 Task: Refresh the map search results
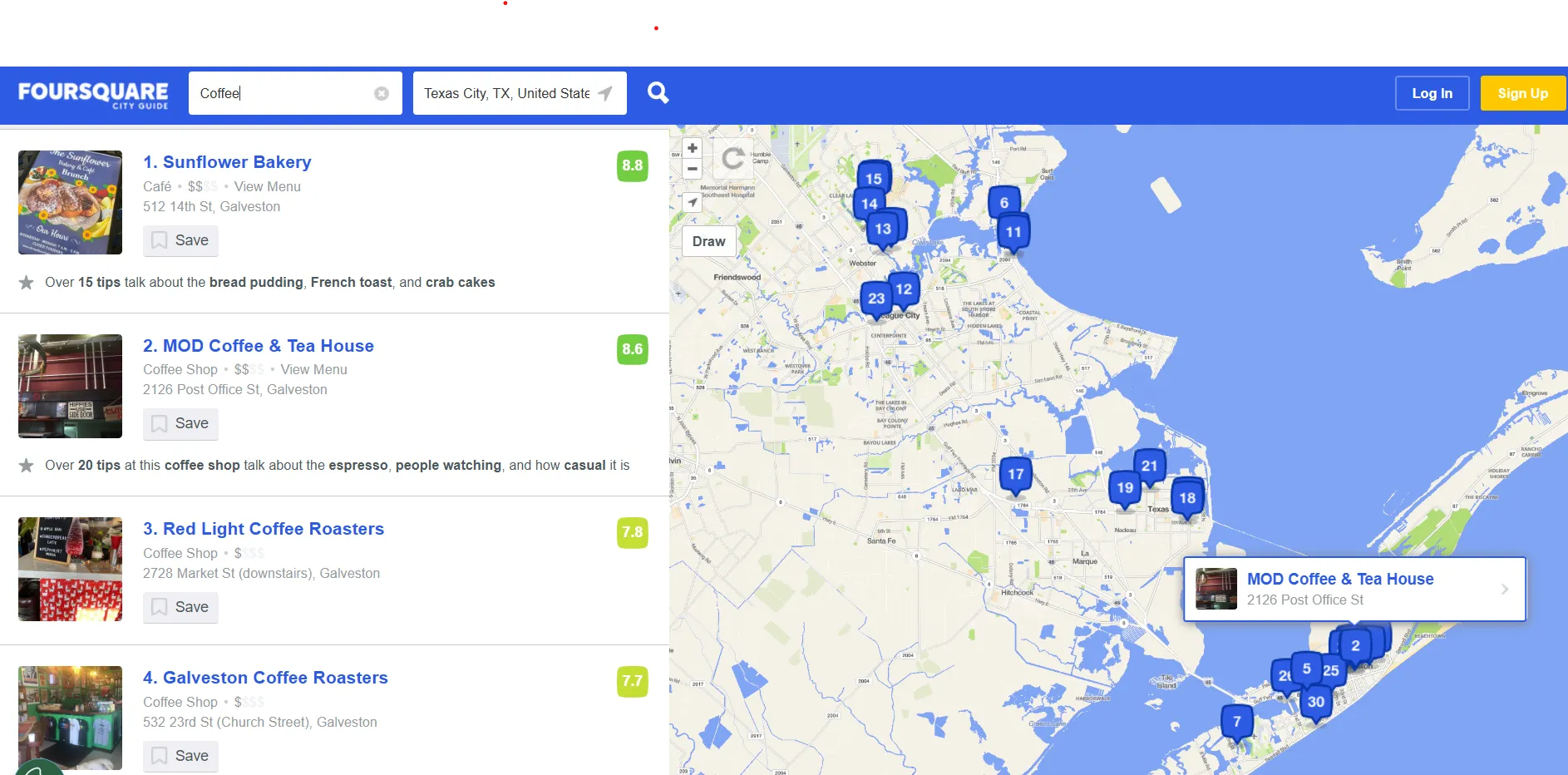[x=732, y=159]
